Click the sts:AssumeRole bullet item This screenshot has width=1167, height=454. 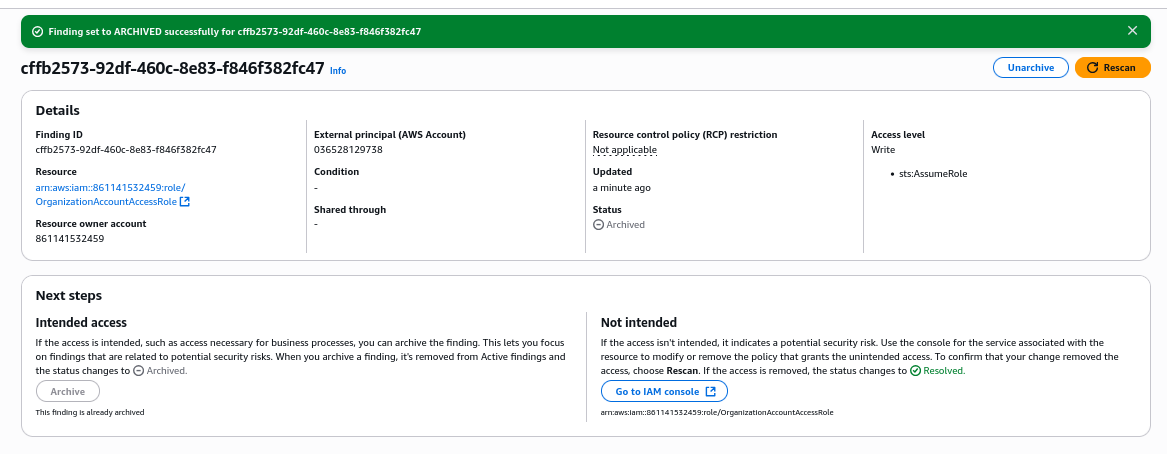933,174
